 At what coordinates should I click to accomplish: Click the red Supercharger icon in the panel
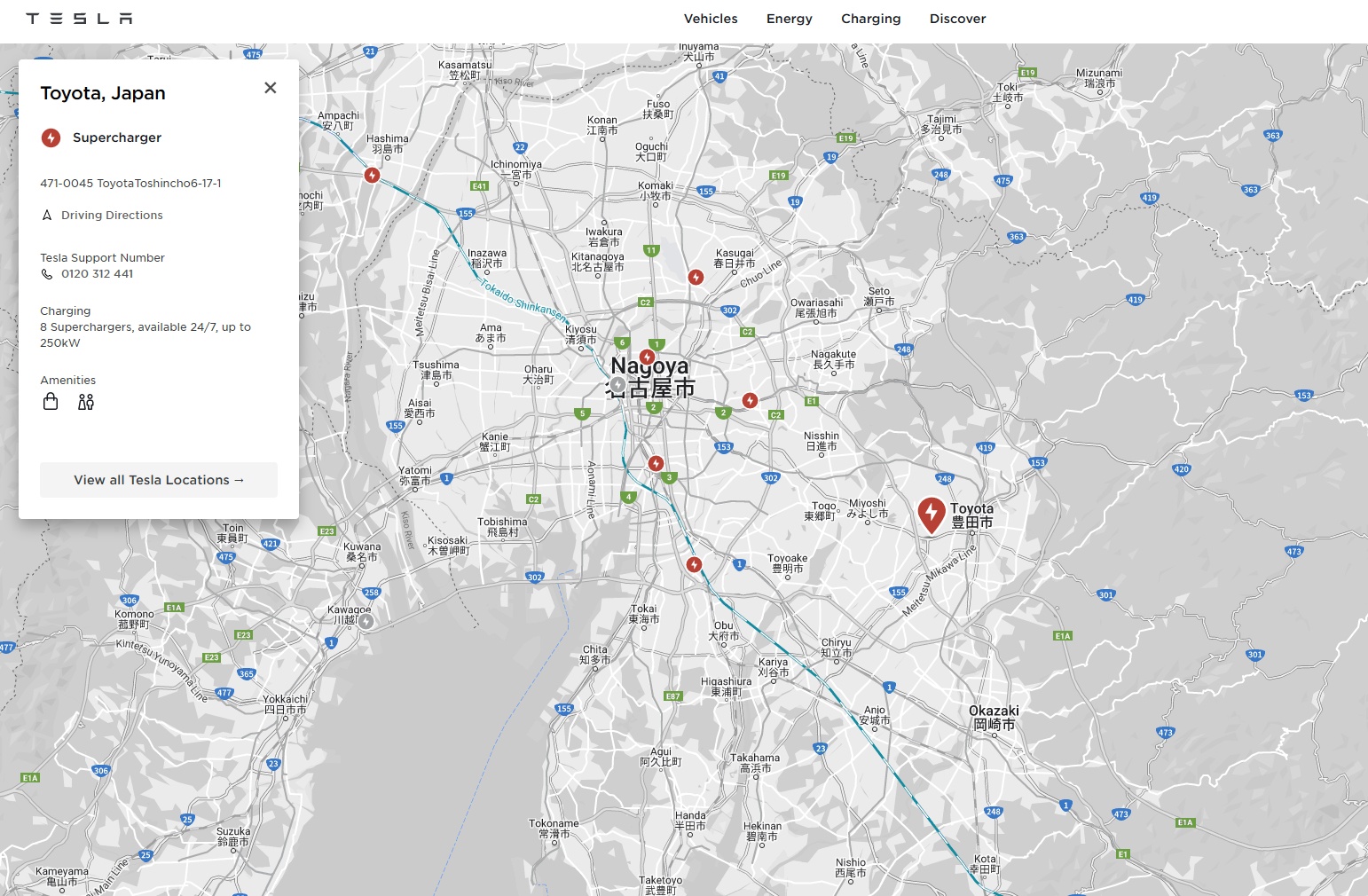click(51, 138)
